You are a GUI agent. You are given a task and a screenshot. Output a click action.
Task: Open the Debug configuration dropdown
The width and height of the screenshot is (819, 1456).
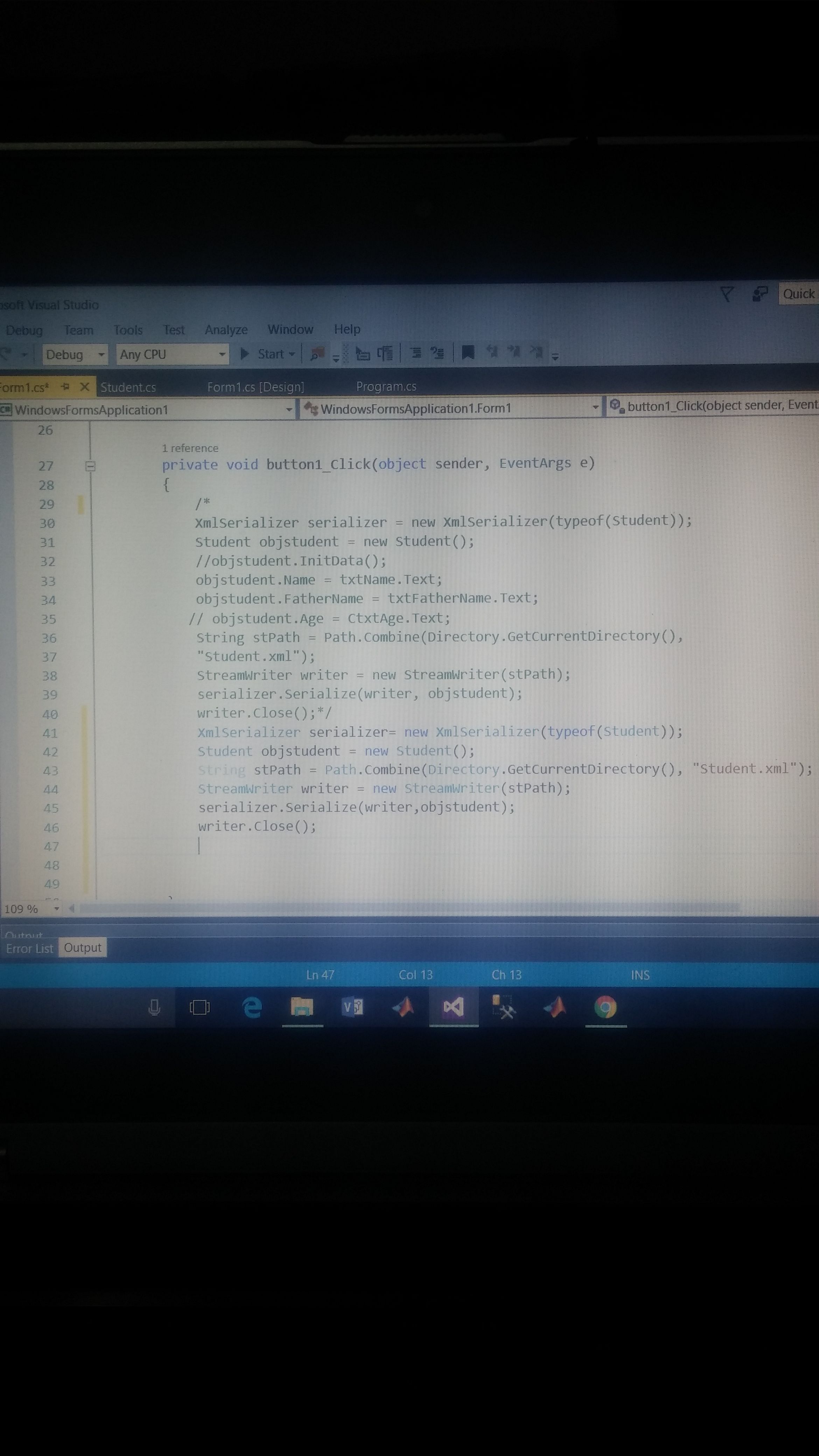pyautogui.click(x=75, y=355)
